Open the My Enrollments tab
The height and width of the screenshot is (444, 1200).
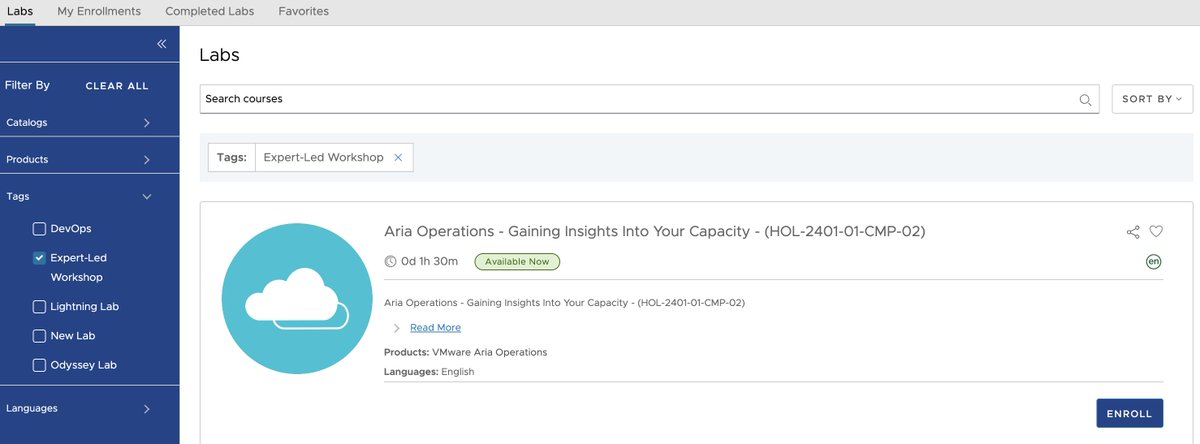[x=99, y=11]
